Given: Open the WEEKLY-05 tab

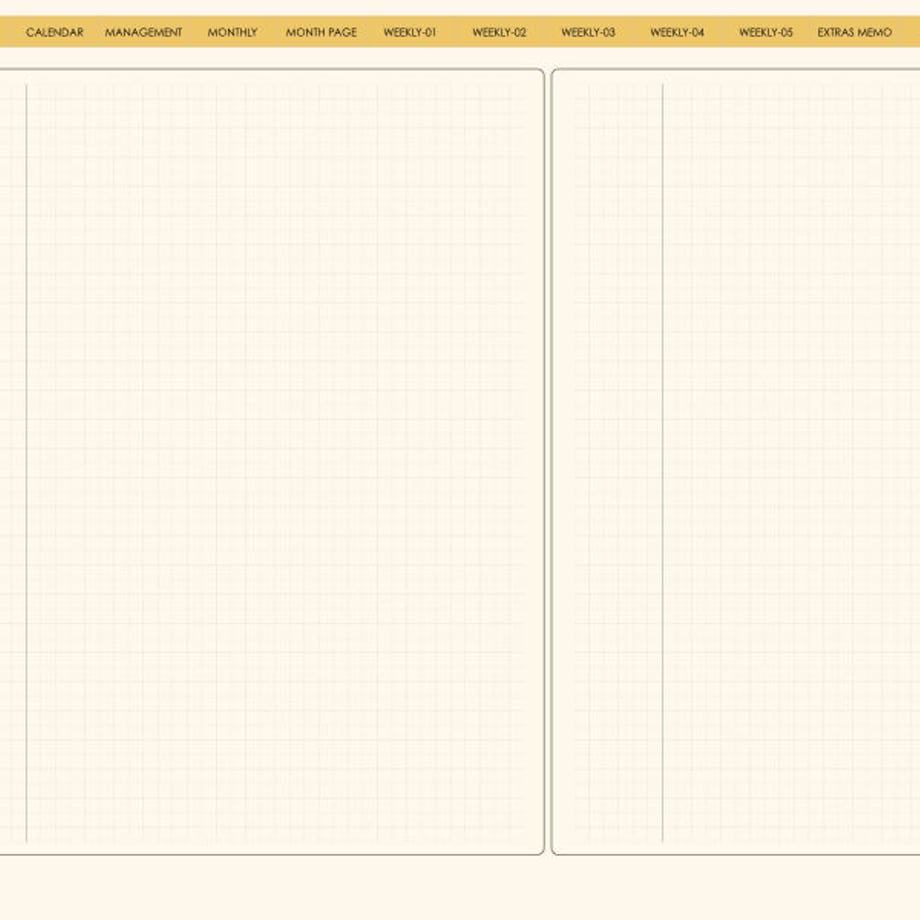Looking at the screenshot, I should pos(766,32).
